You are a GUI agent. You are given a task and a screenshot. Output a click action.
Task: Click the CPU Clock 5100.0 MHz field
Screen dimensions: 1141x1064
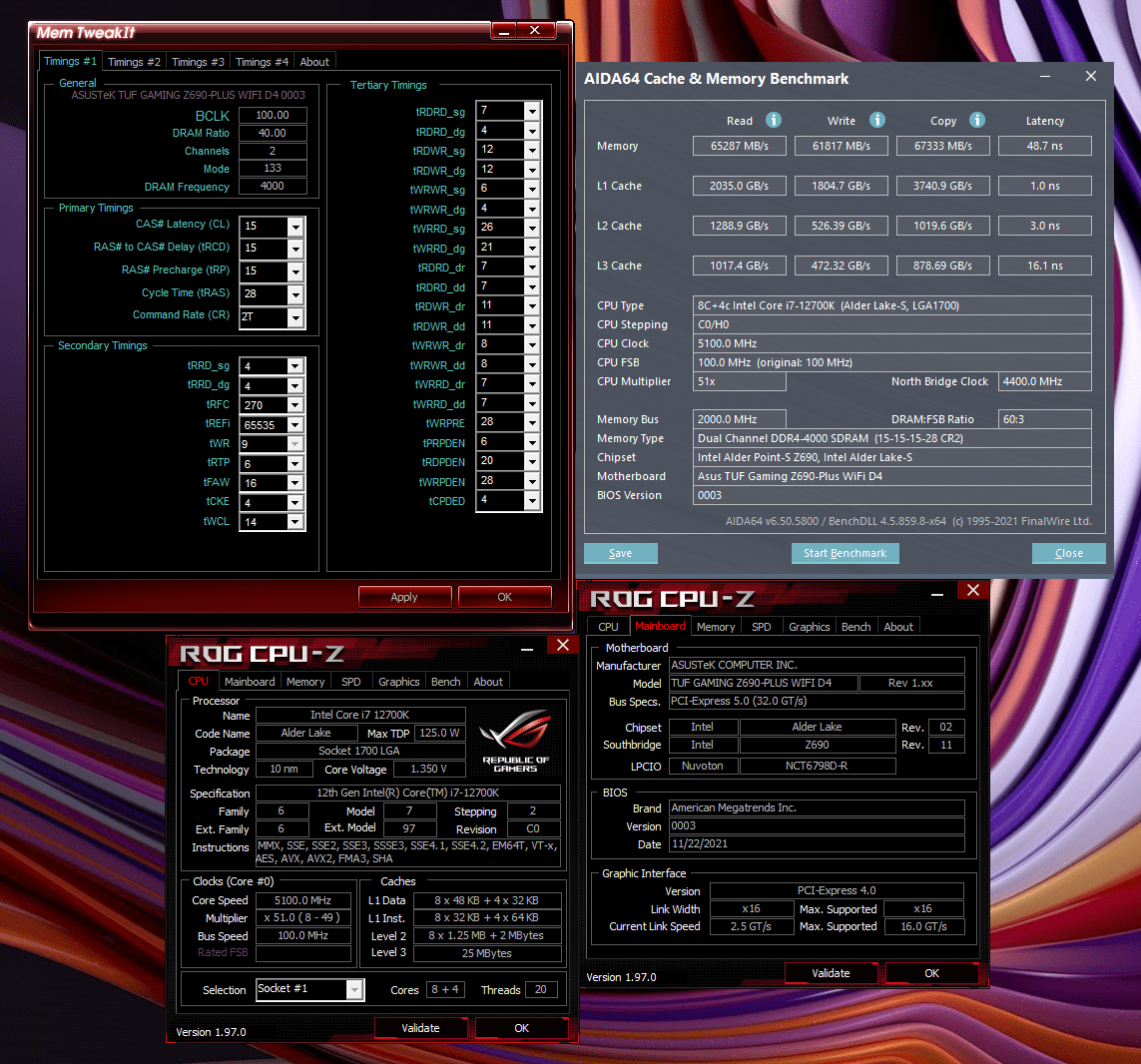pos(892,343)
